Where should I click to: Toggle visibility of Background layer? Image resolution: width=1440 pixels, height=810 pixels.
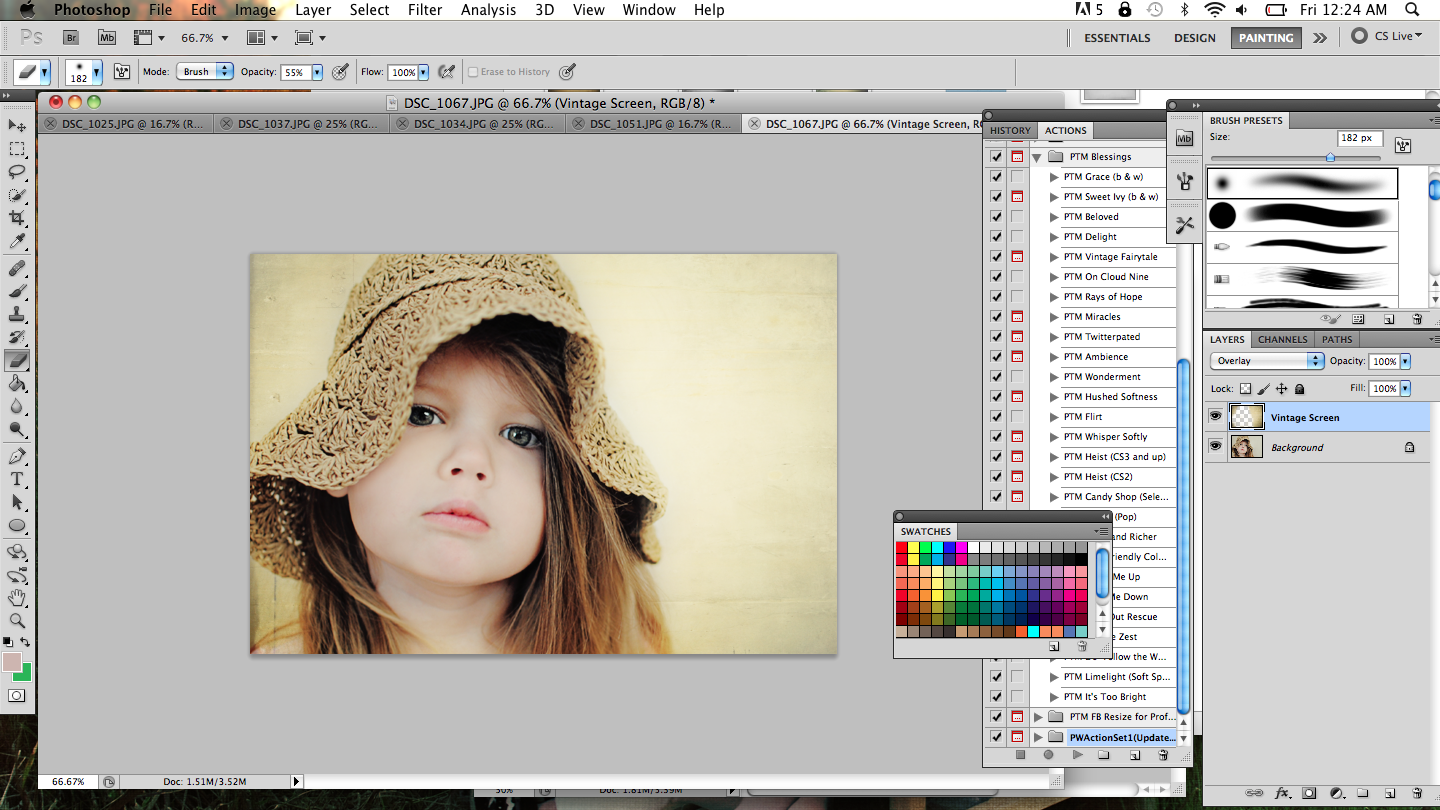pyautogui.click(x=1216, y=447)
